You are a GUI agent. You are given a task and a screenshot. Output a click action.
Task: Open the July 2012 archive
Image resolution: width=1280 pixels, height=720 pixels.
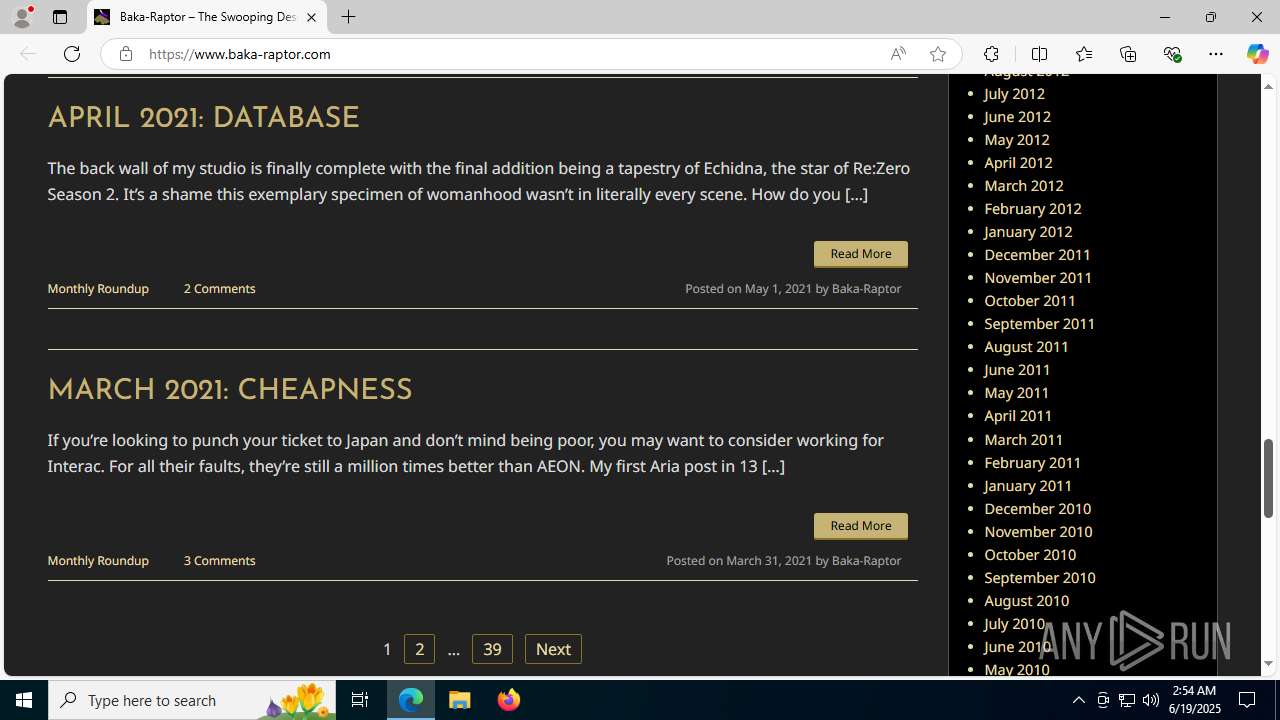tap(1014, 93)
